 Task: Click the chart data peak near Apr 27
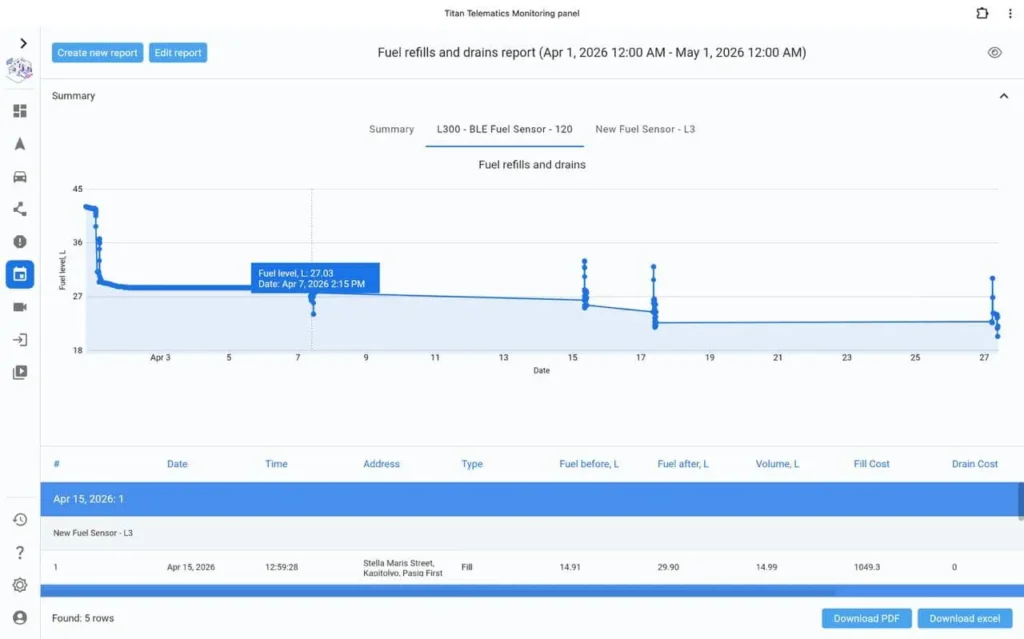pyautogui.click(x=993, y=278)
